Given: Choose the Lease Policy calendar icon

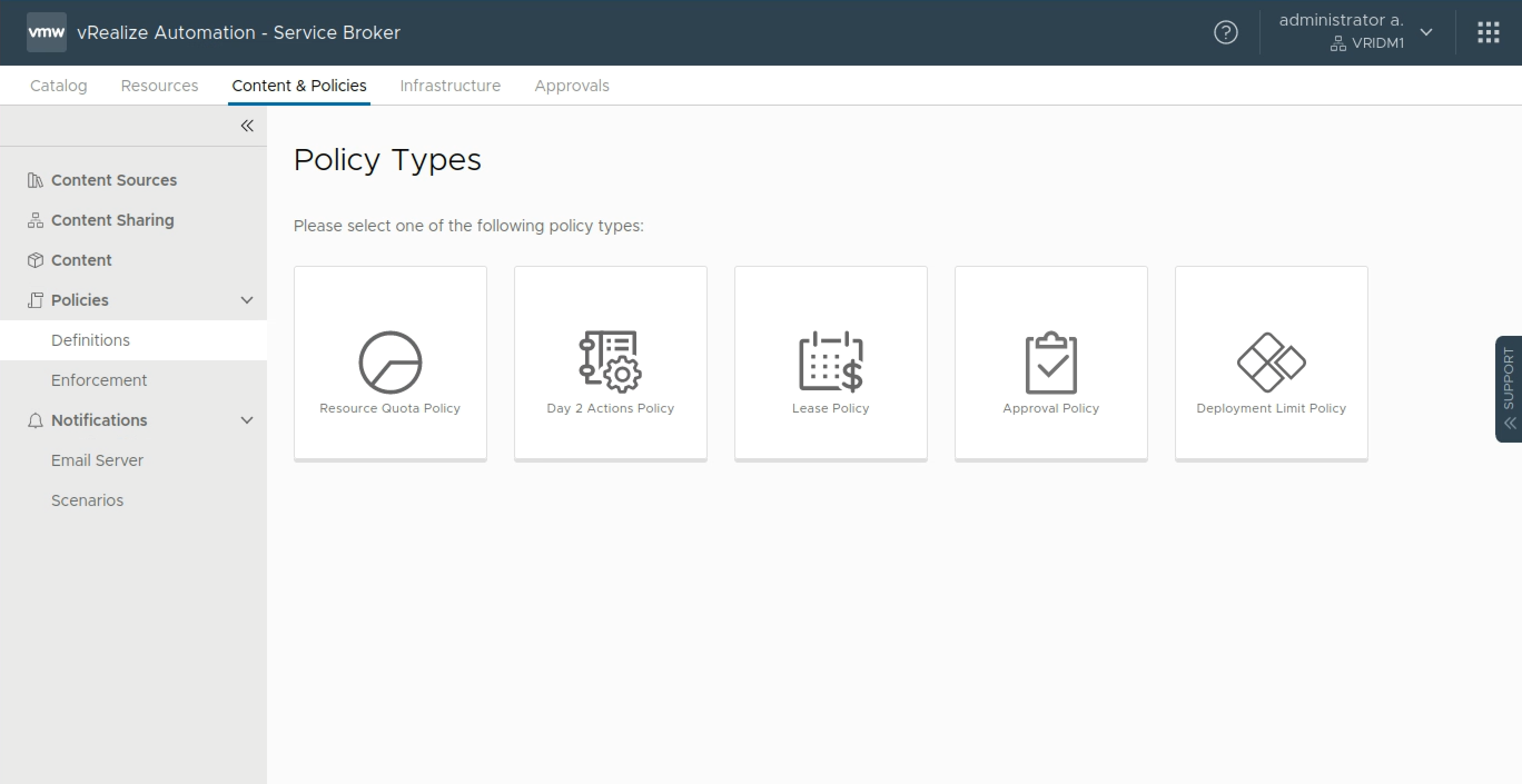Looking at the screenshot, I should point(831,362).
